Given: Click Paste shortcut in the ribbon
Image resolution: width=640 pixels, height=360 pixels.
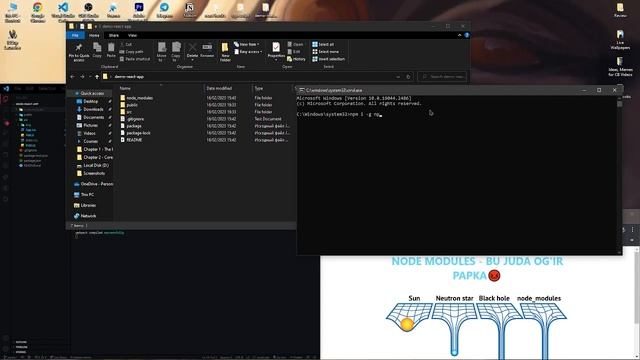Looking at the screenshot, I should (x=135, y=59).
